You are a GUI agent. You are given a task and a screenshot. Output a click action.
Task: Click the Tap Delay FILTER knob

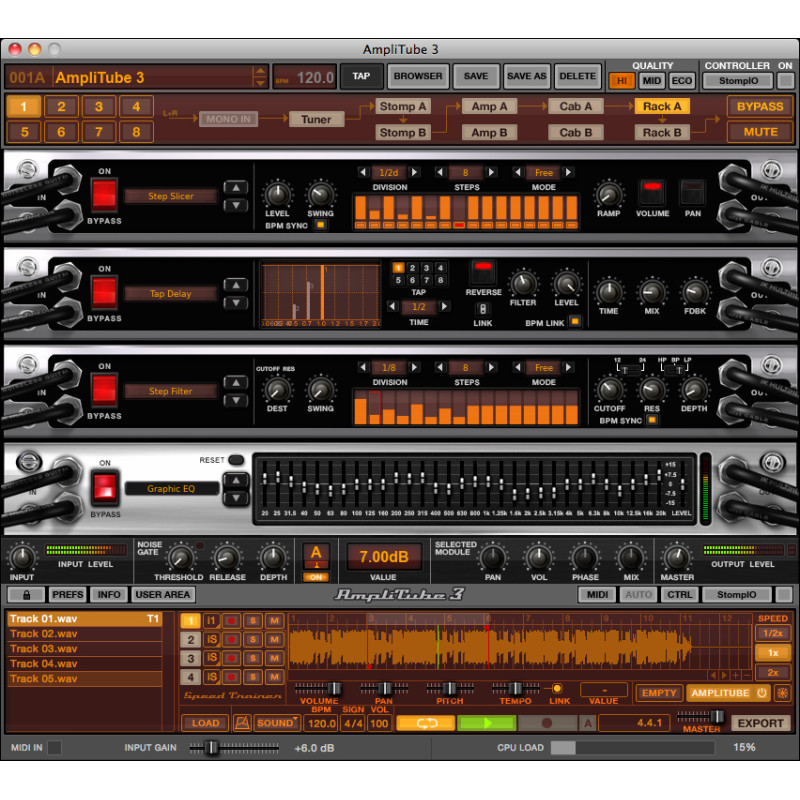(x=523, y=284)
